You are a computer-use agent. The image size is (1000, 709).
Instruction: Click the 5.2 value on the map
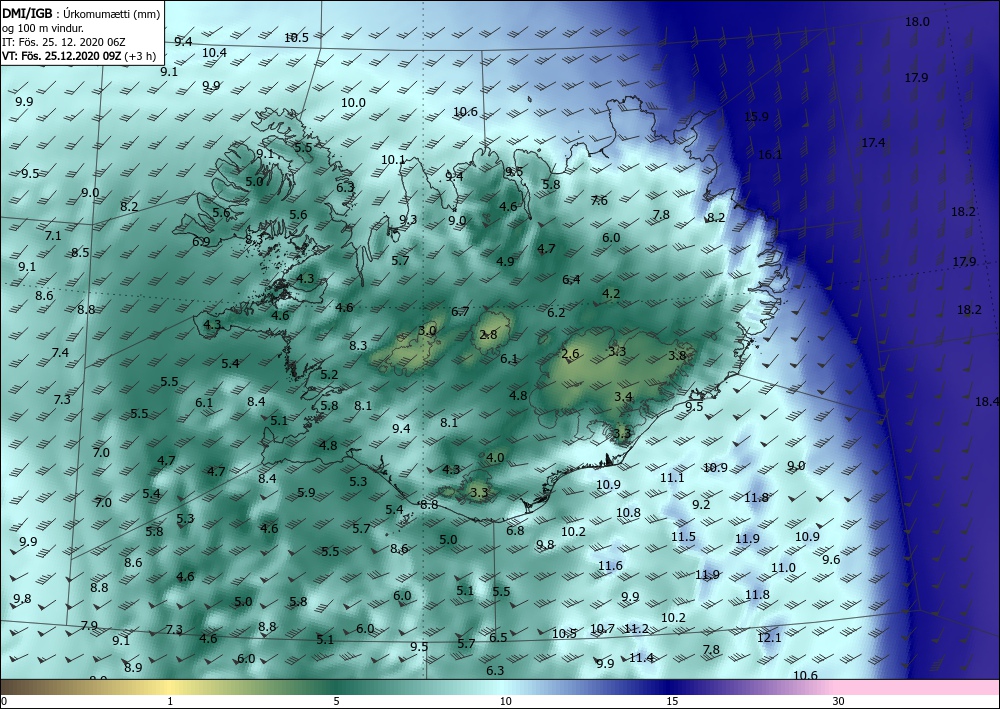[329, 374]
